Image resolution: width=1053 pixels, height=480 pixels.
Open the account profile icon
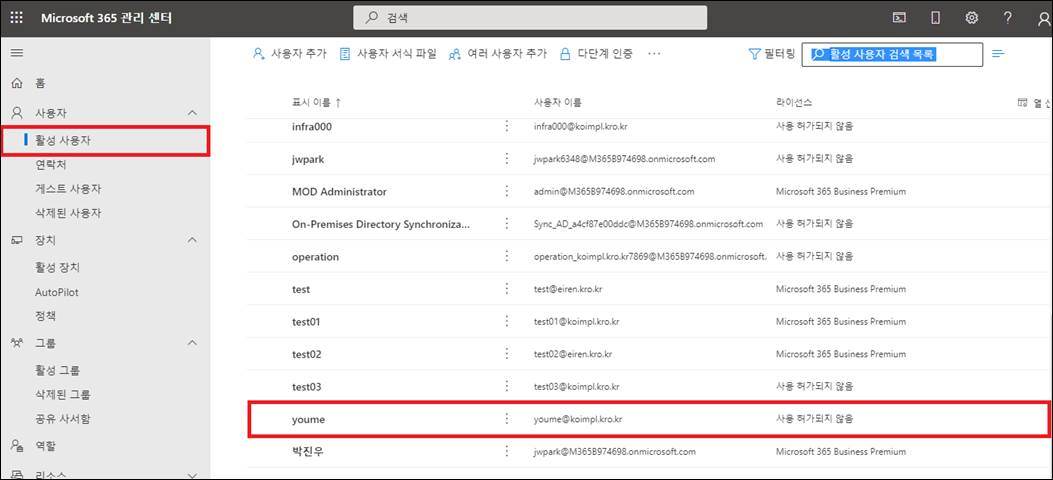1044,19
